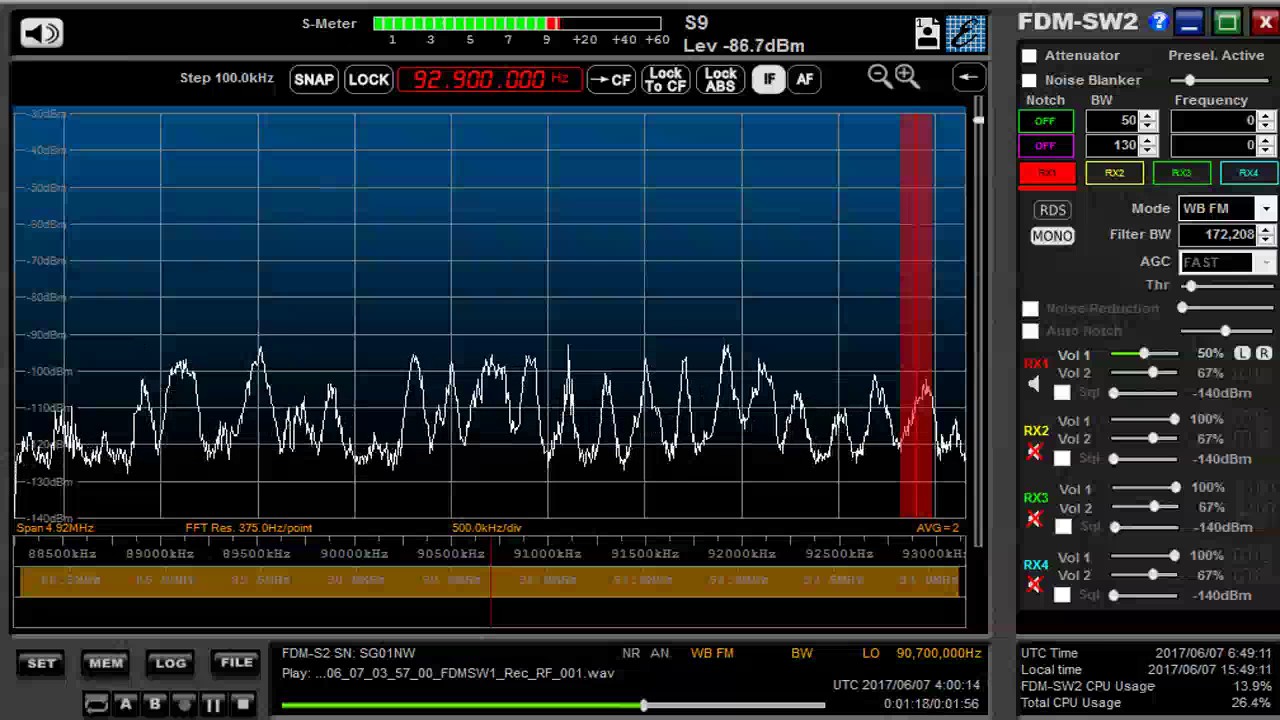Adjust second notch frequency stepper
Image resolution: width=1280 pixels, height=720 pixels.
(x=1266, y=146)
